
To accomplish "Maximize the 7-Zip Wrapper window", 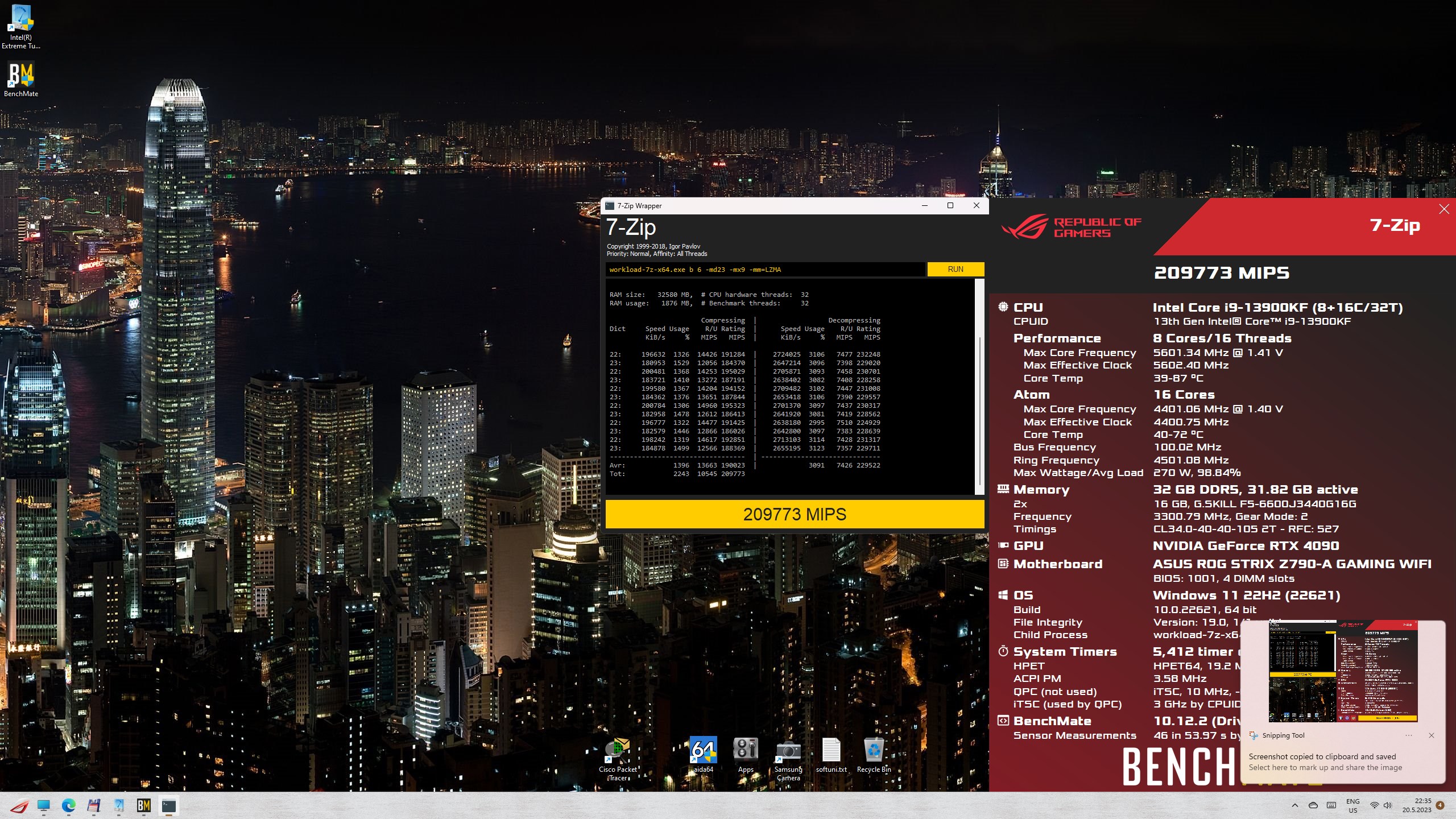I will click(x=950, y=206).
